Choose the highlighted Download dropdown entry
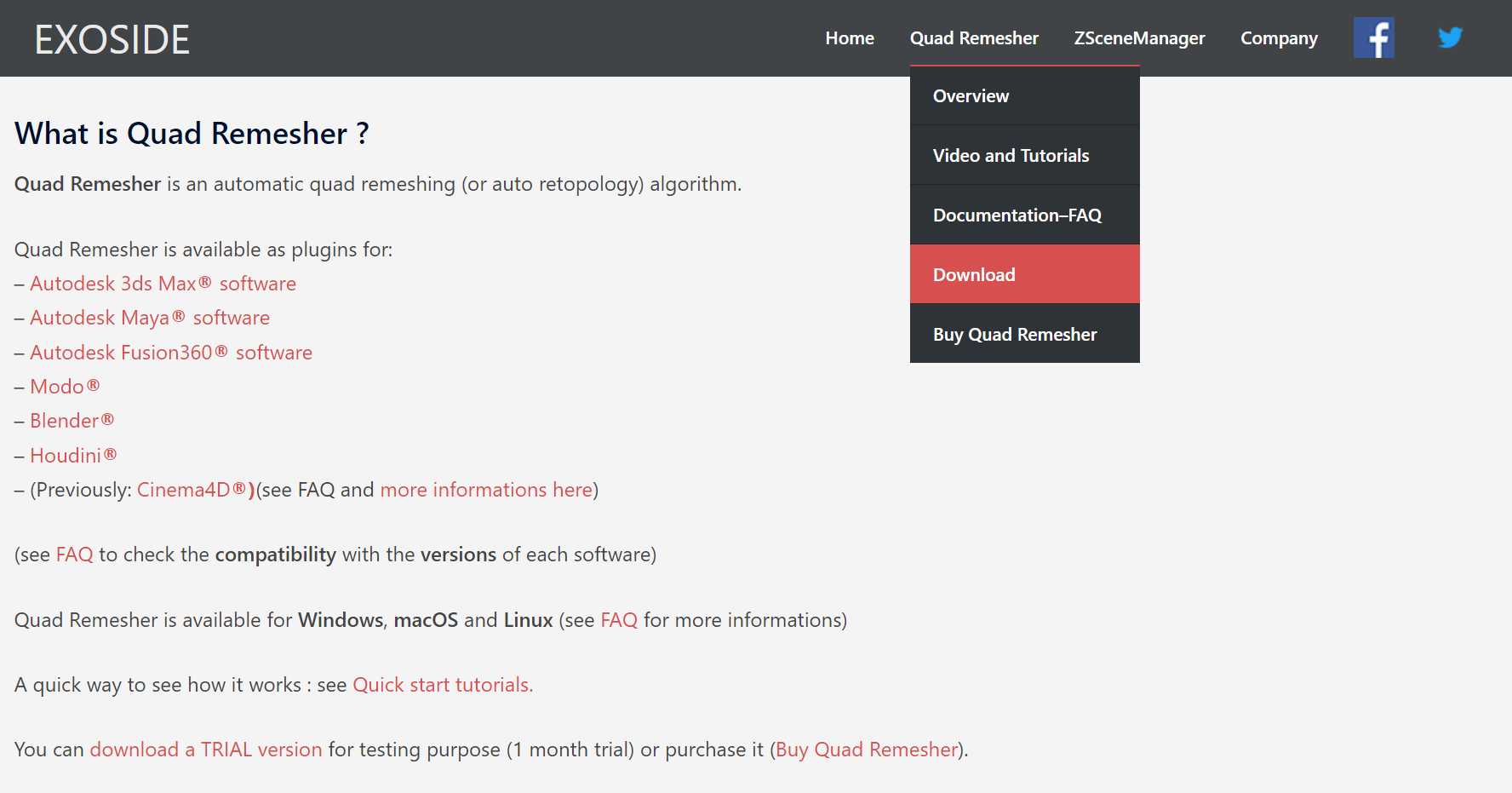Screen dimensions: 1512x793 [x=1025, y=274]
